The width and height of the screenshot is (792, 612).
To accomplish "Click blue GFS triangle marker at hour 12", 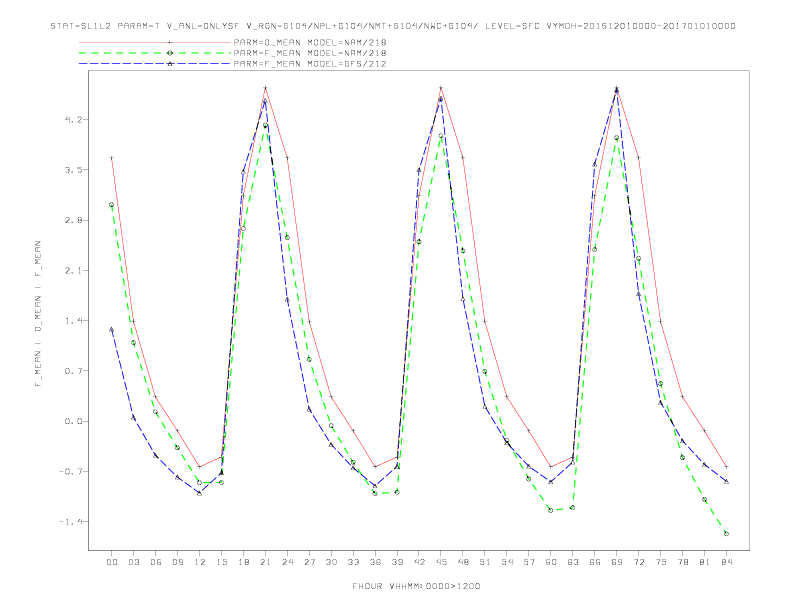I will click(200, 493).
